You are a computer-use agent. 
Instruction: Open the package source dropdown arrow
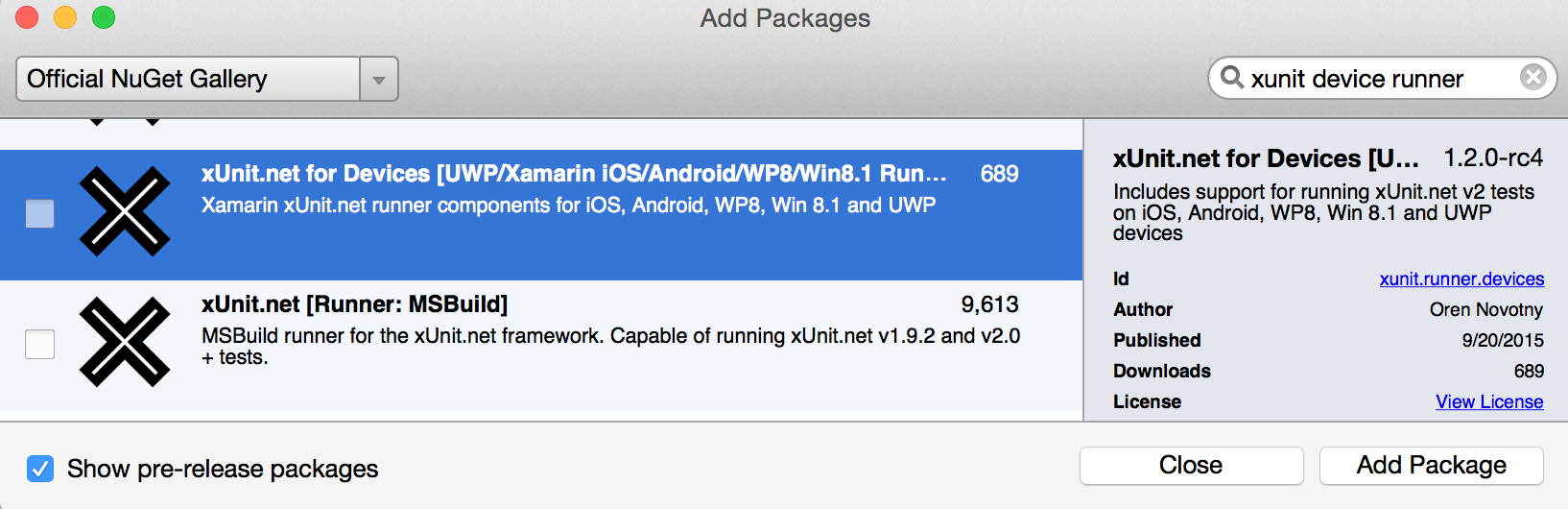pyautogui.click(x=379, y=79)
